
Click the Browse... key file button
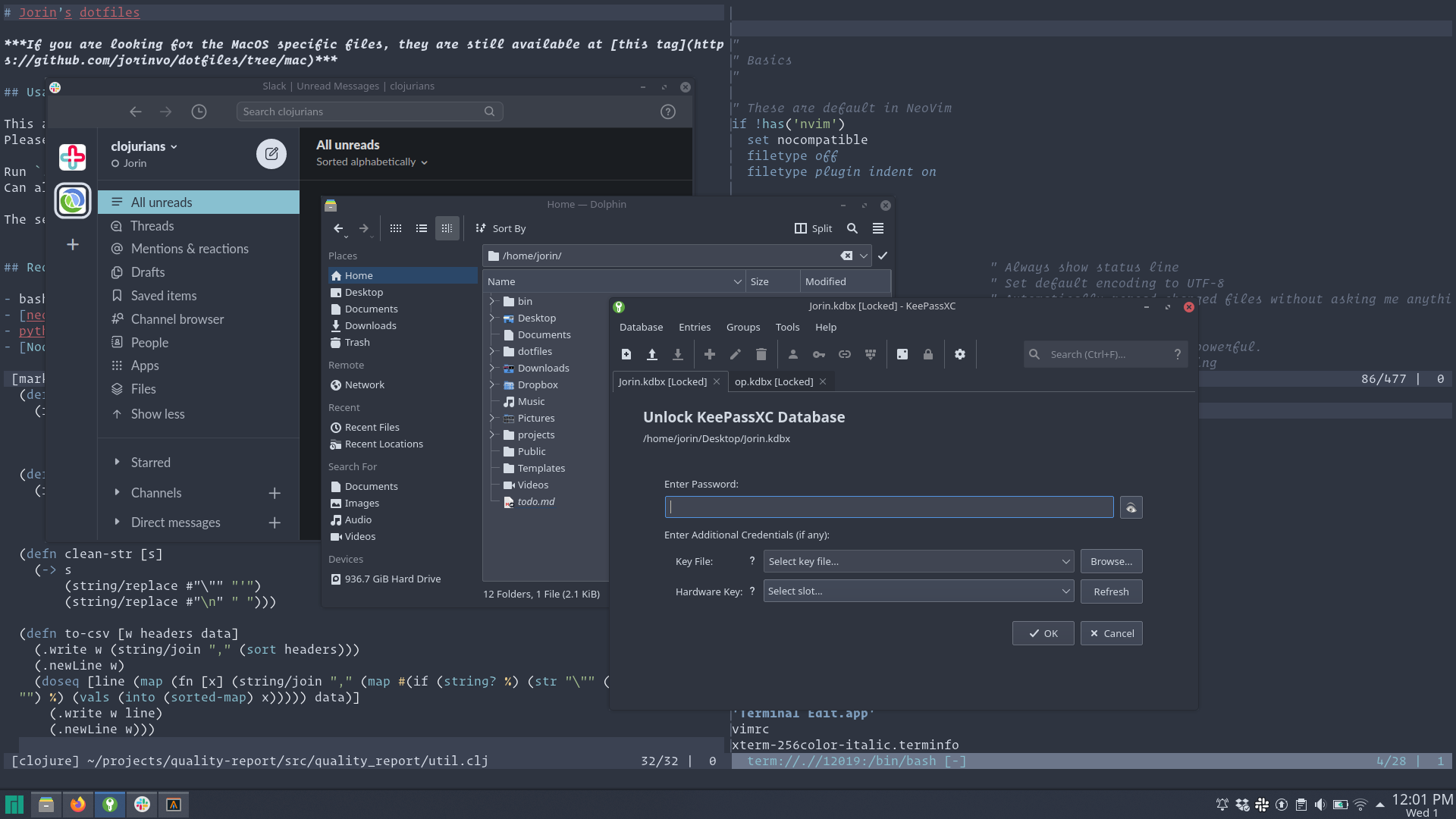tap(1111, 561)
